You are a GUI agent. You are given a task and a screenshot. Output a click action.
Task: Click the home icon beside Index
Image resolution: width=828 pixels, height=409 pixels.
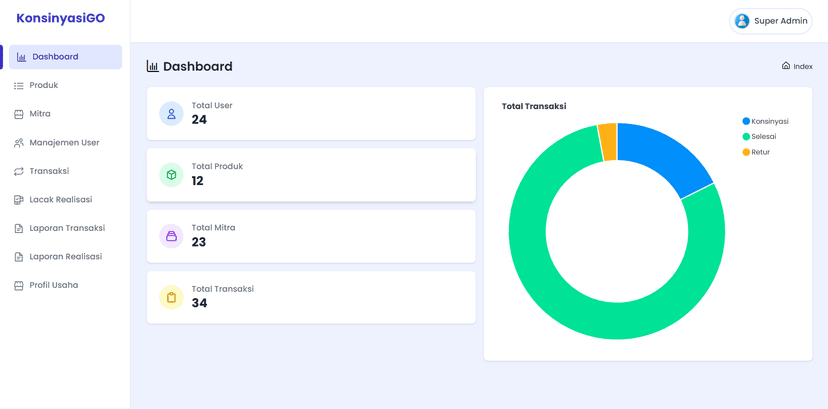786,66
